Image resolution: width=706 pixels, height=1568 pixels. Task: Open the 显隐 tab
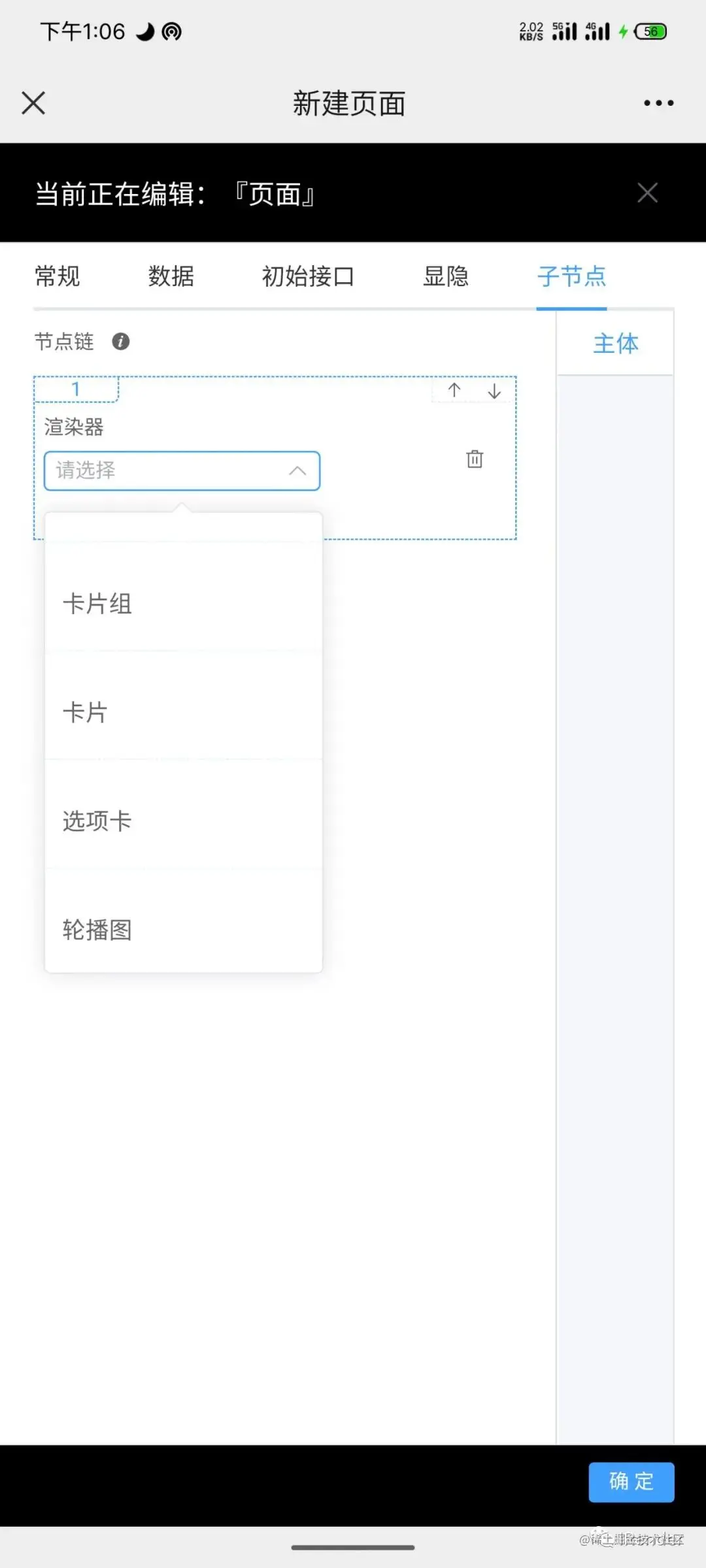pos(445,276)
